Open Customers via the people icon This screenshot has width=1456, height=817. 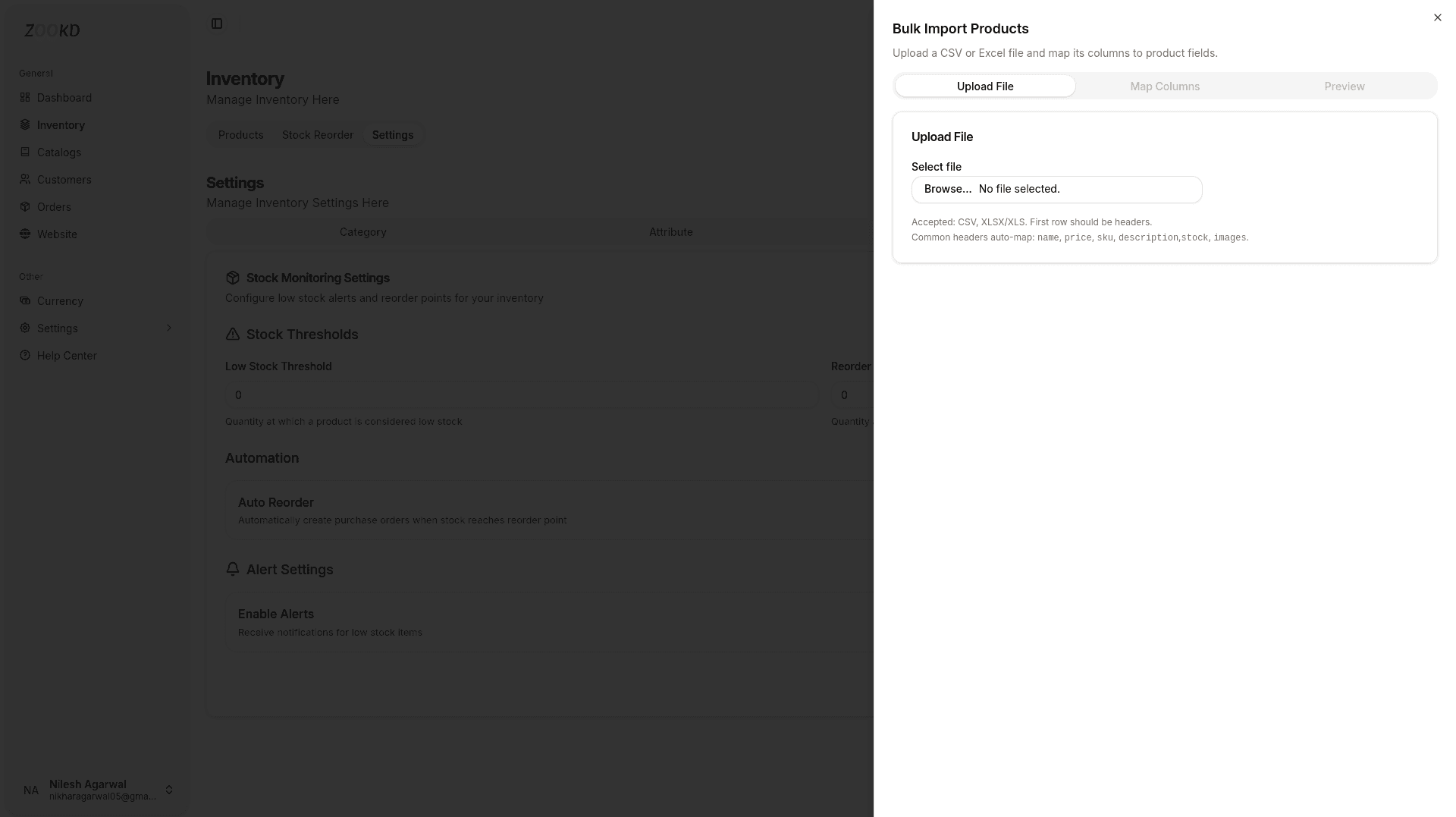[x=25, y=179]
